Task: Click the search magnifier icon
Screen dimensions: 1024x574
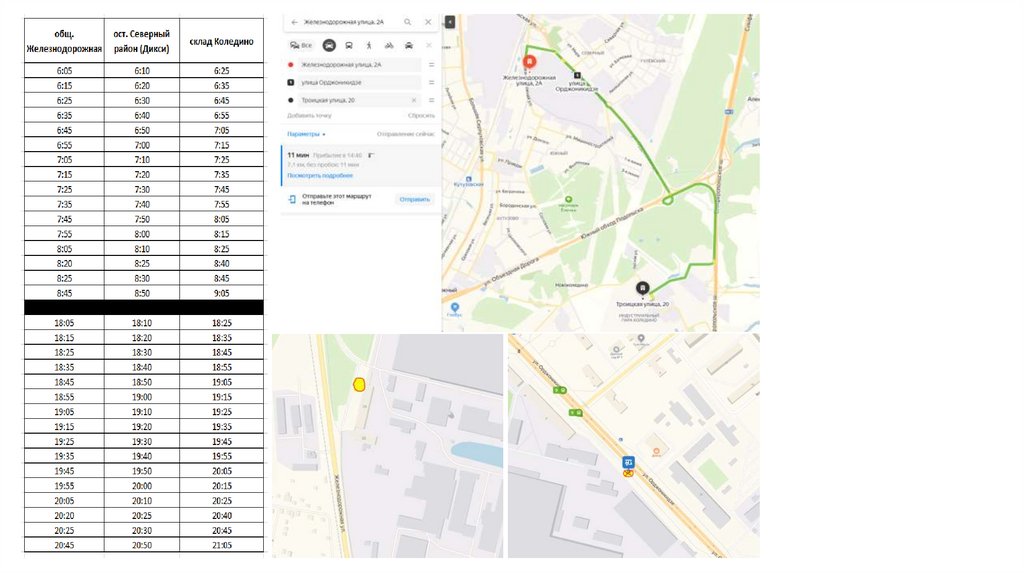Action: (x=408, y=22)
